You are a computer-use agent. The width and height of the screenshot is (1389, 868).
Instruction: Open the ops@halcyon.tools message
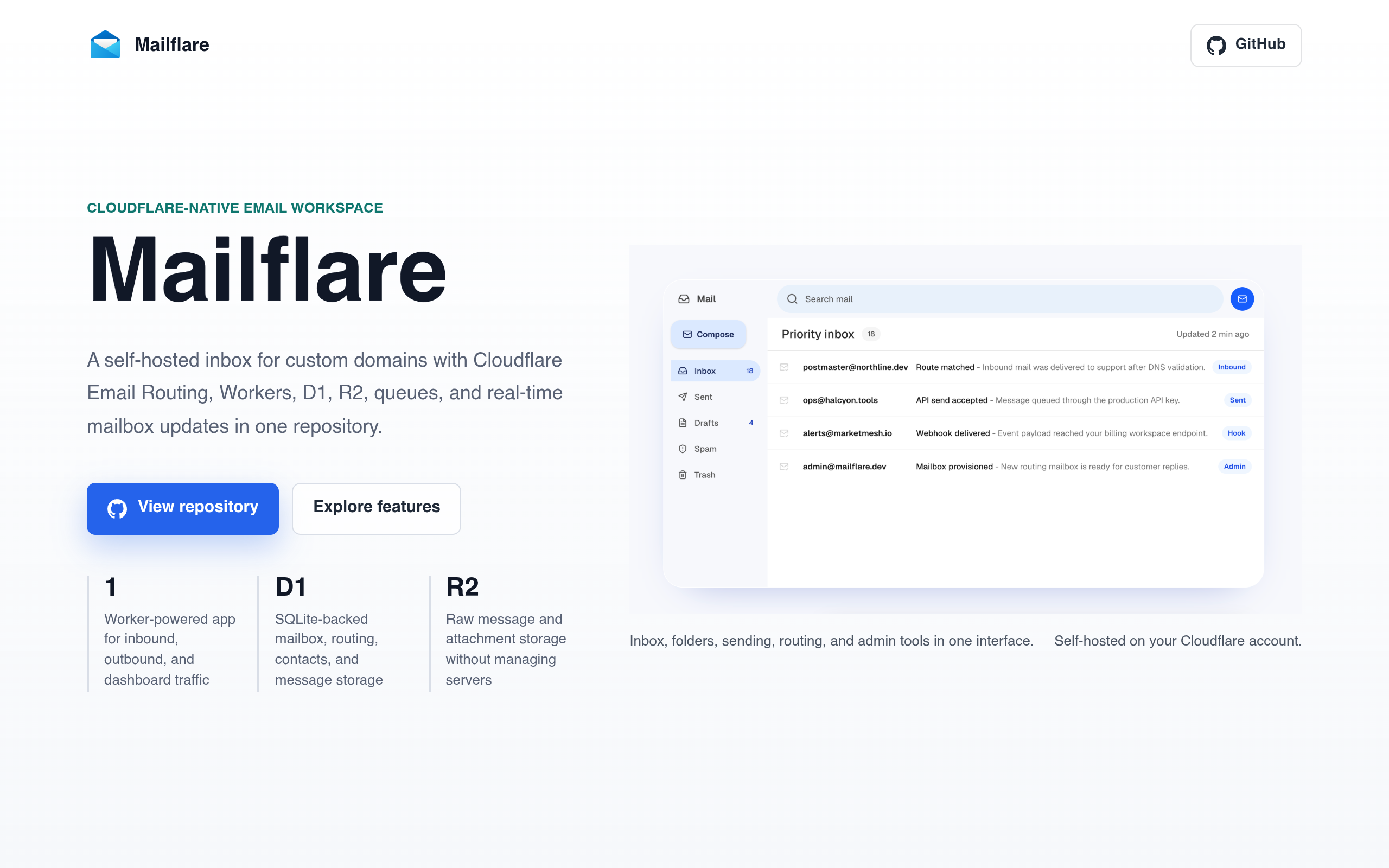[x=1015, y=400]
